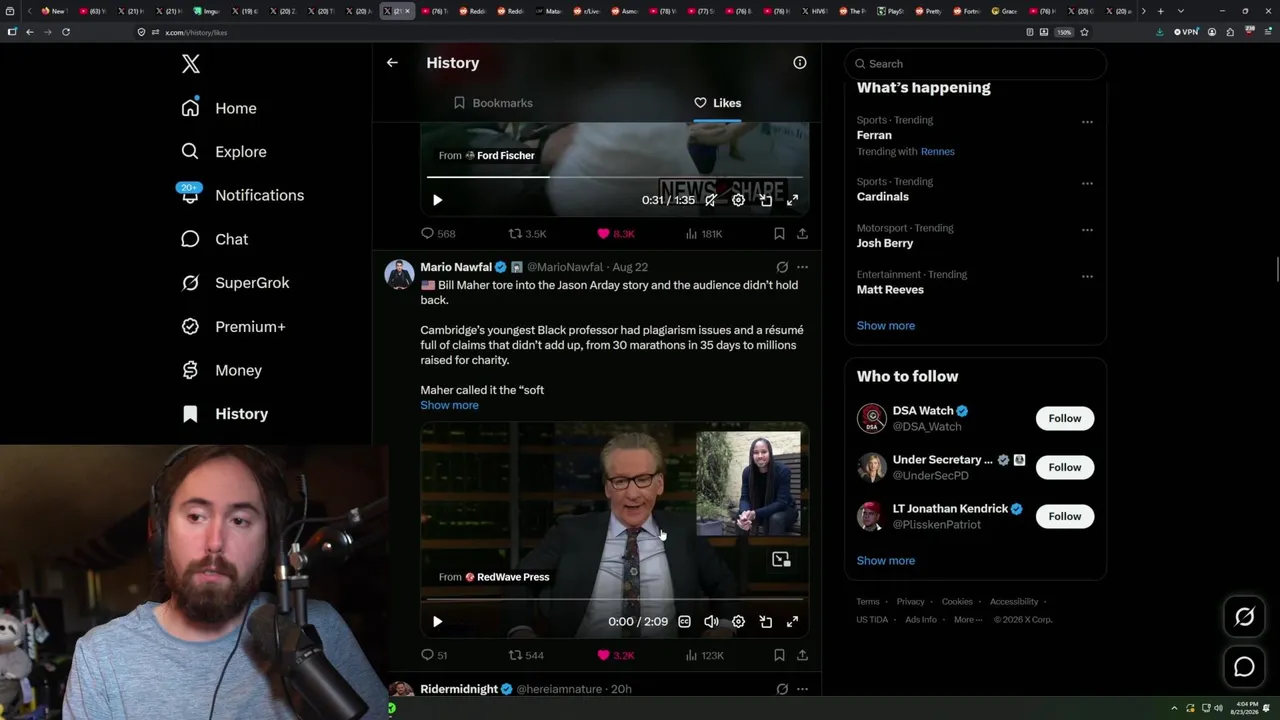Screen dimensions: 1280x720
Task: Follow Under Secretary account
Action: tap(1065, 467)
